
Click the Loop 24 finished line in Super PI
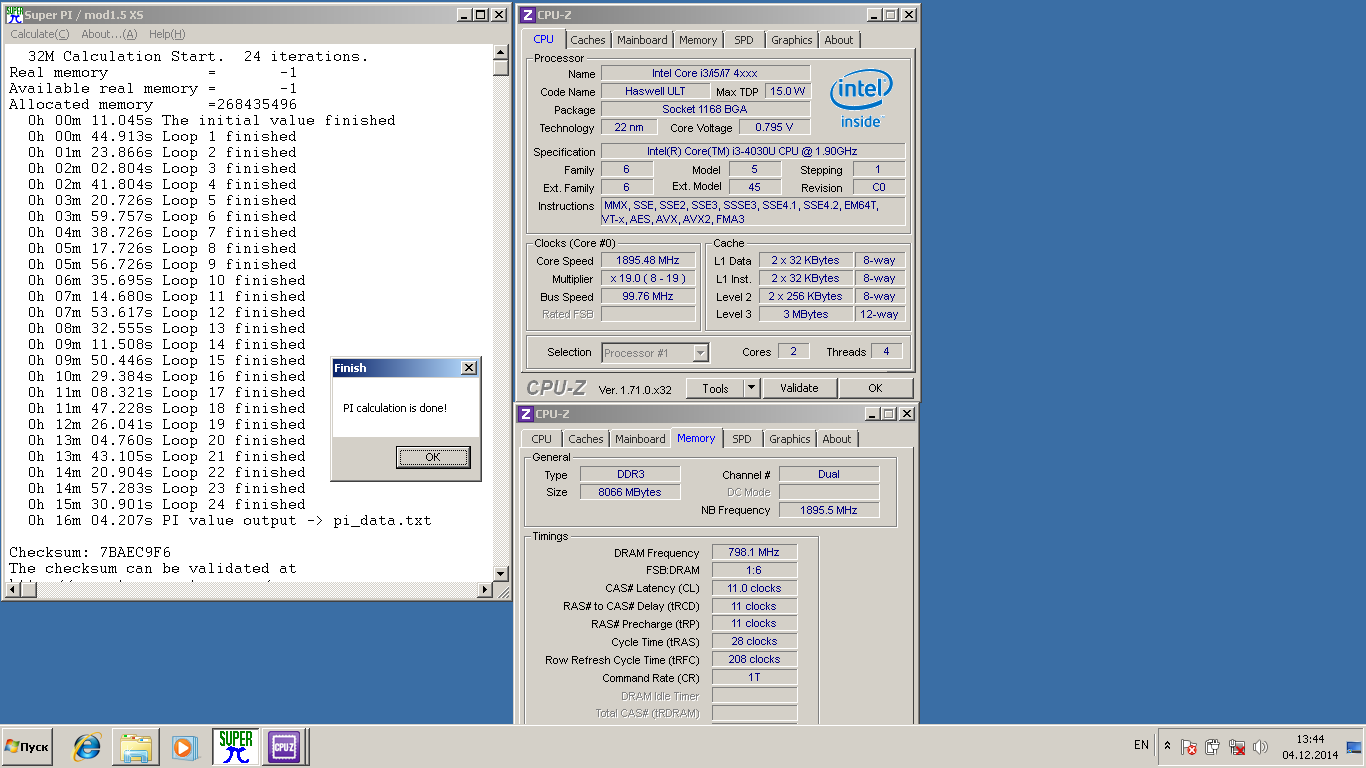tap(167, 504)
